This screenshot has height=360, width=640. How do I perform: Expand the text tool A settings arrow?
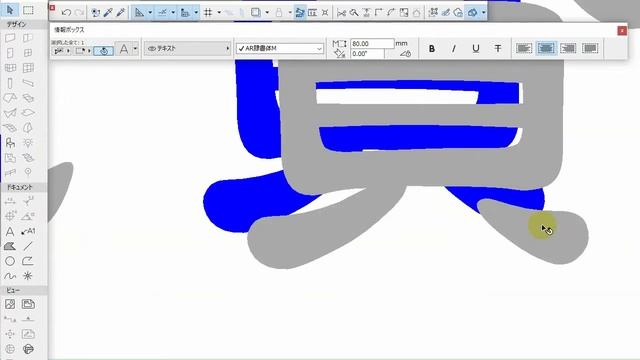pos(135,49)
